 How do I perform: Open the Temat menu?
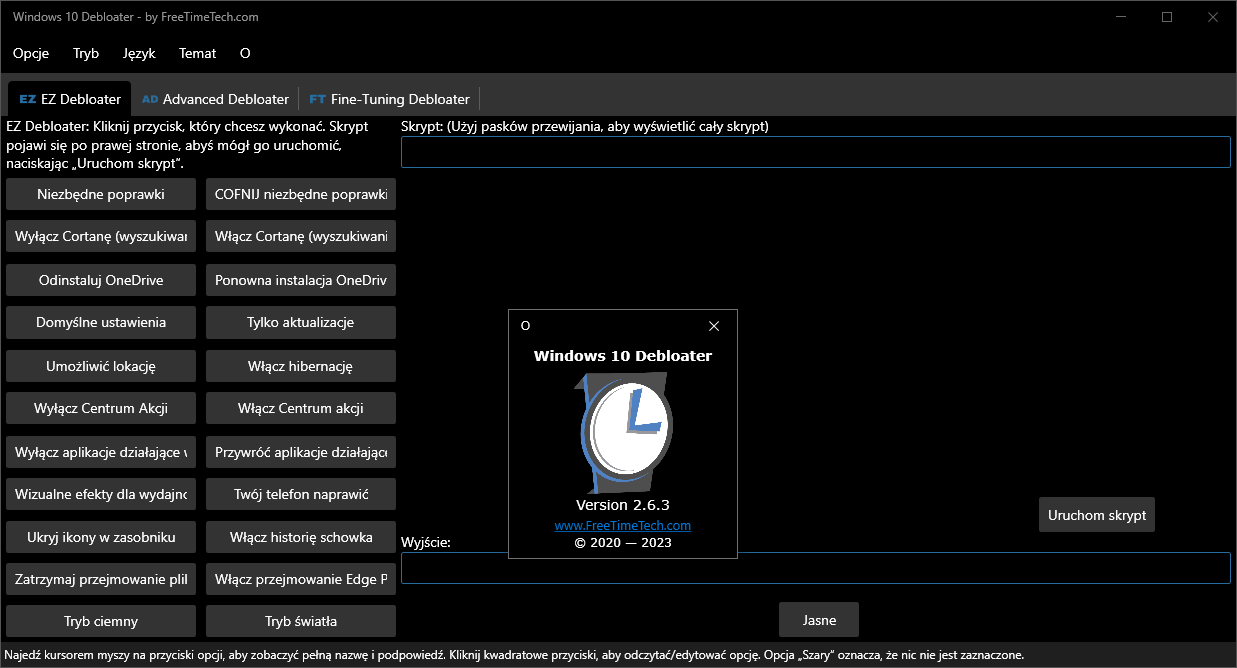(197, 53)
